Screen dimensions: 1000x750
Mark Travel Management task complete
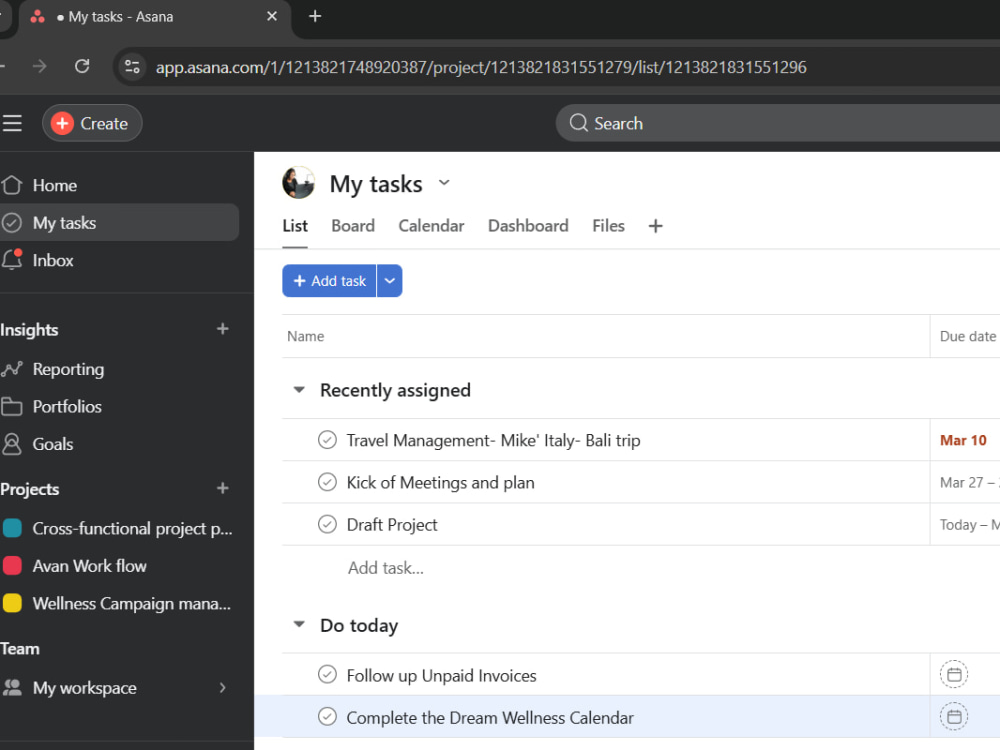(x=327, y=440)
